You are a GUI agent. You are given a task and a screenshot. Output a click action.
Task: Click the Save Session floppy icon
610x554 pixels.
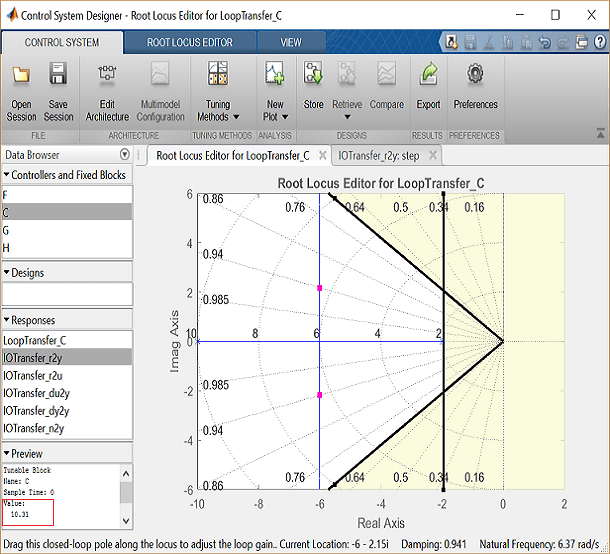click(x=58, y=74)
